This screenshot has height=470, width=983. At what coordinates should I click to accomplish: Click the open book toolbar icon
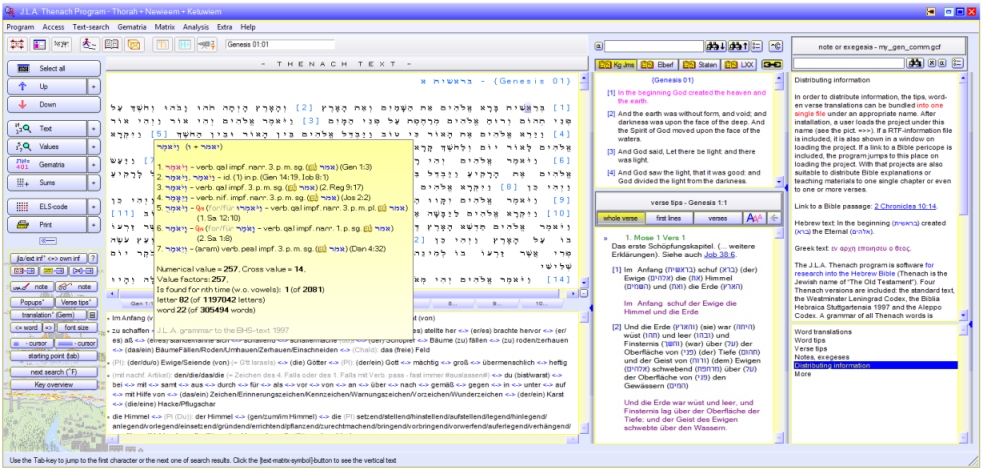coord(112,44)
